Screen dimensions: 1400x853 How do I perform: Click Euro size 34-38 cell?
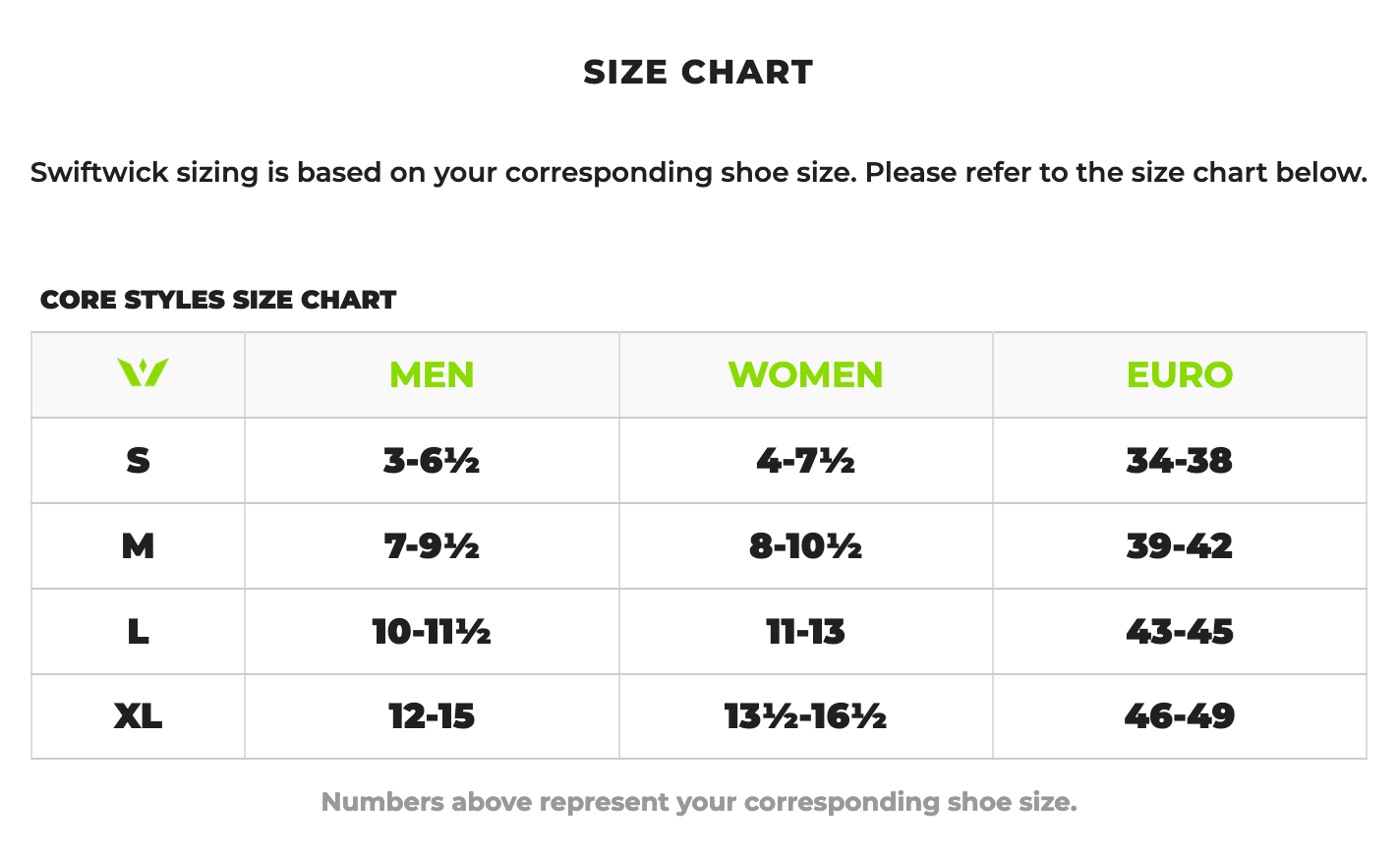1179,461
